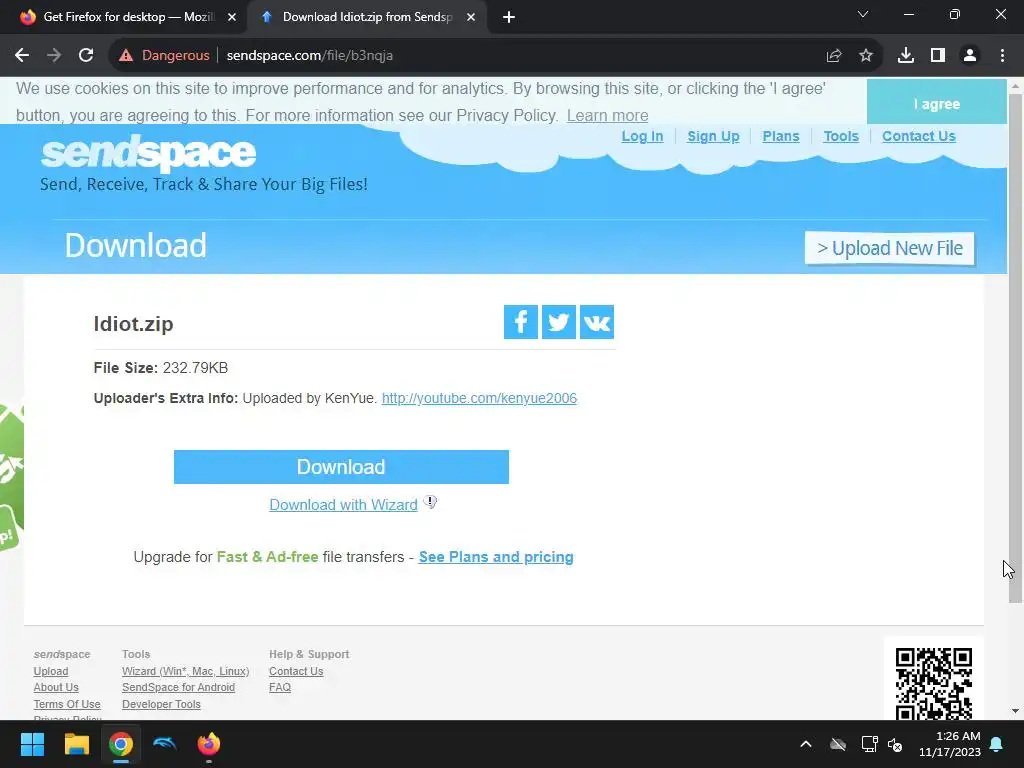Click the Dangerous site warning indicator
This screenshot has height=768, width=1024.
click(x=164, y=56)
